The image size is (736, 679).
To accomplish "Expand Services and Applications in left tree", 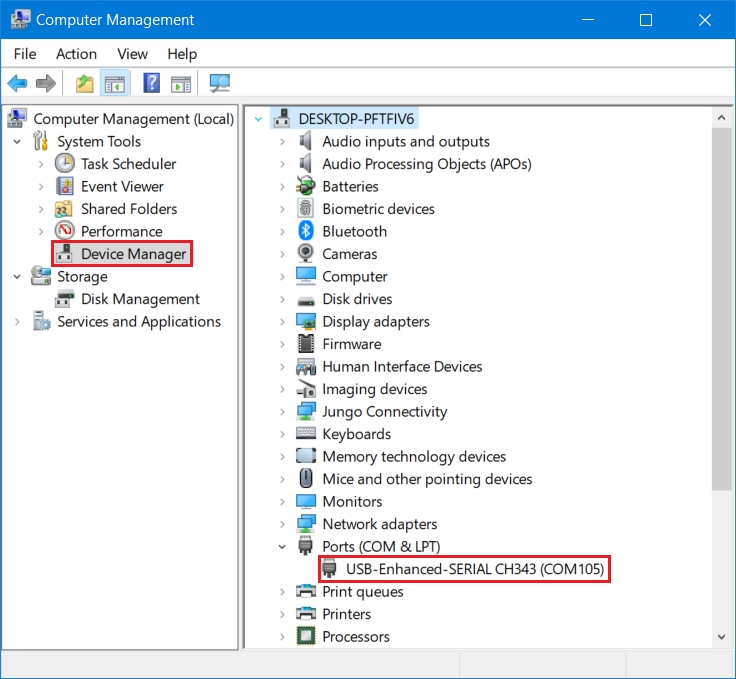I will point(17,322).
